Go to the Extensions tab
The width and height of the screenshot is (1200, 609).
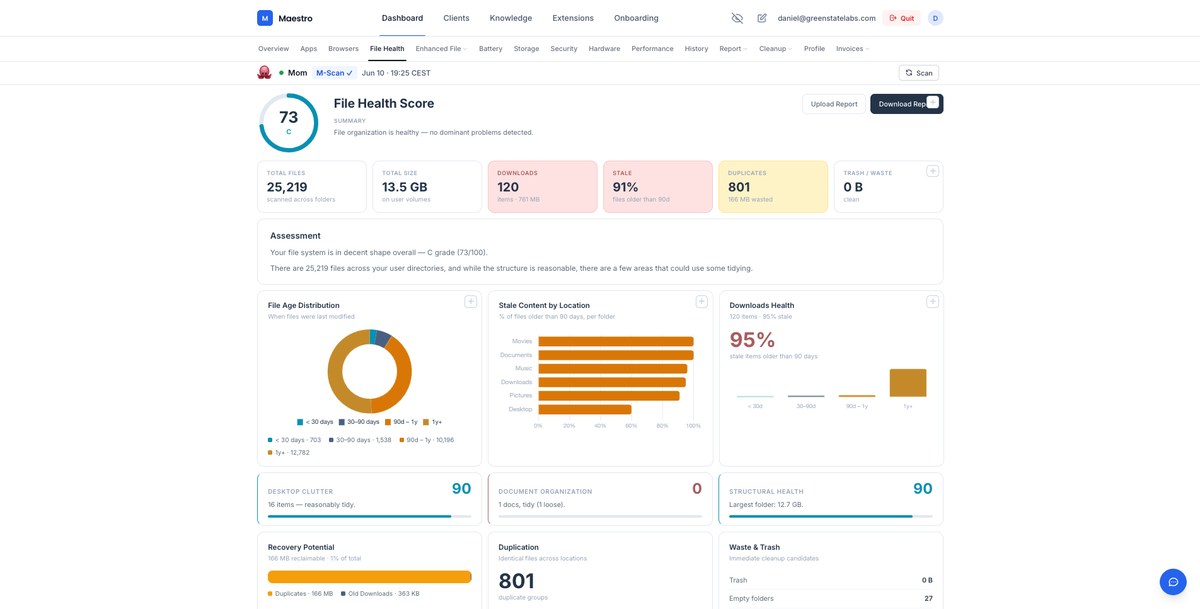573,18
